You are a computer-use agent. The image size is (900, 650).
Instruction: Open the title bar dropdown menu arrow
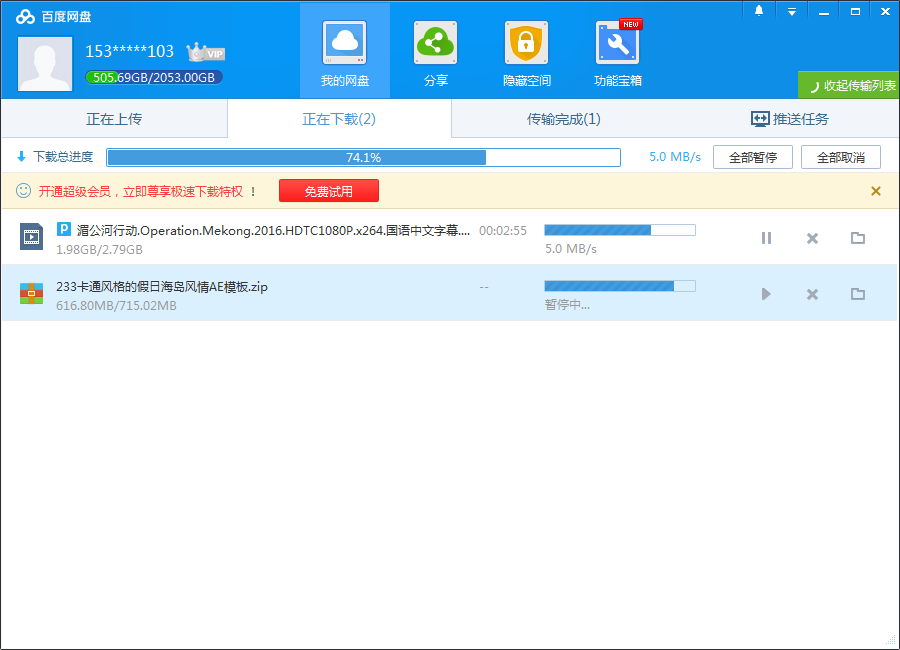click(792, 11)
